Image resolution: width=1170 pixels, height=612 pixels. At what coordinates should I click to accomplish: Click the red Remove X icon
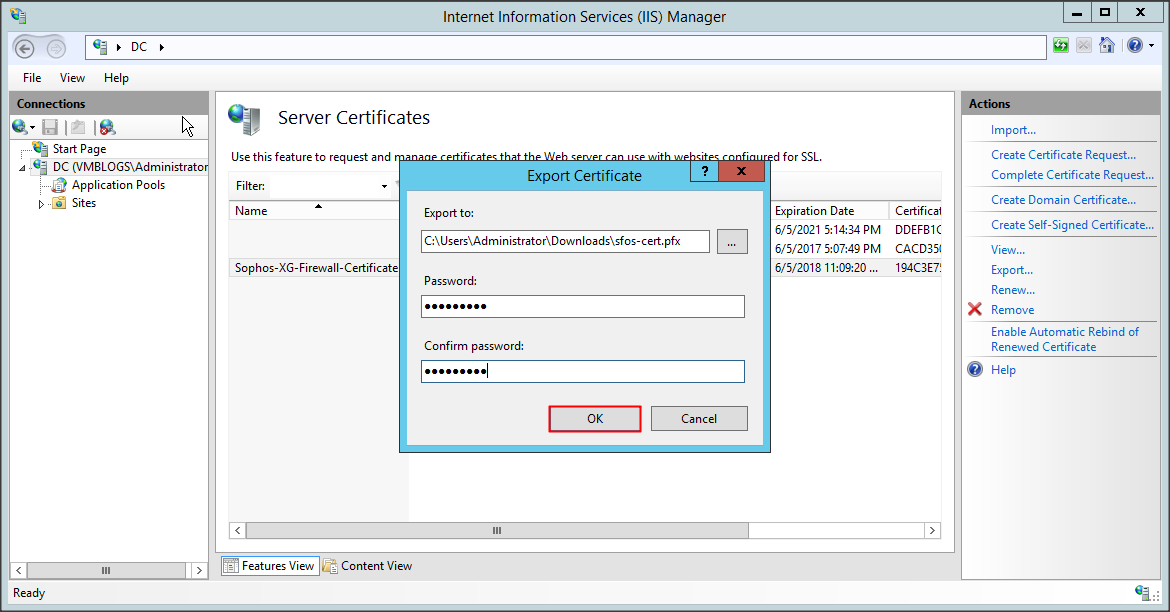[975, 310]
